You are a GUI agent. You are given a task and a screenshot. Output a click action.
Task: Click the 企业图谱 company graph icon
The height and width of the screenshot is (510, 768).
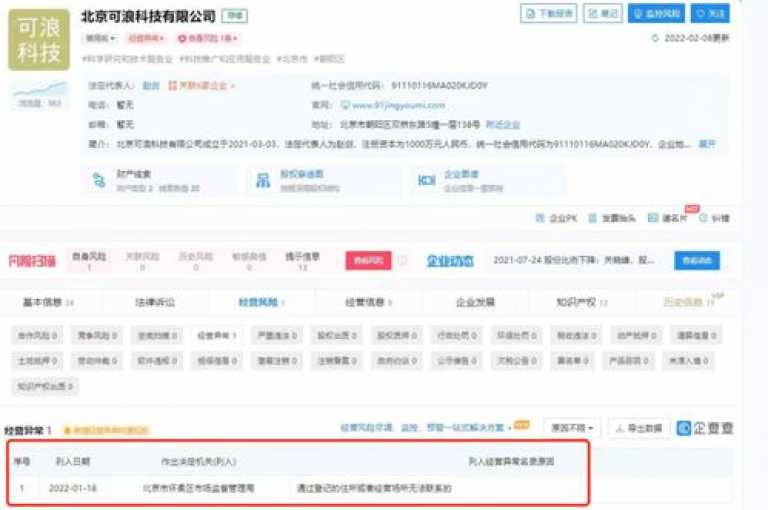tap(427, 180)
